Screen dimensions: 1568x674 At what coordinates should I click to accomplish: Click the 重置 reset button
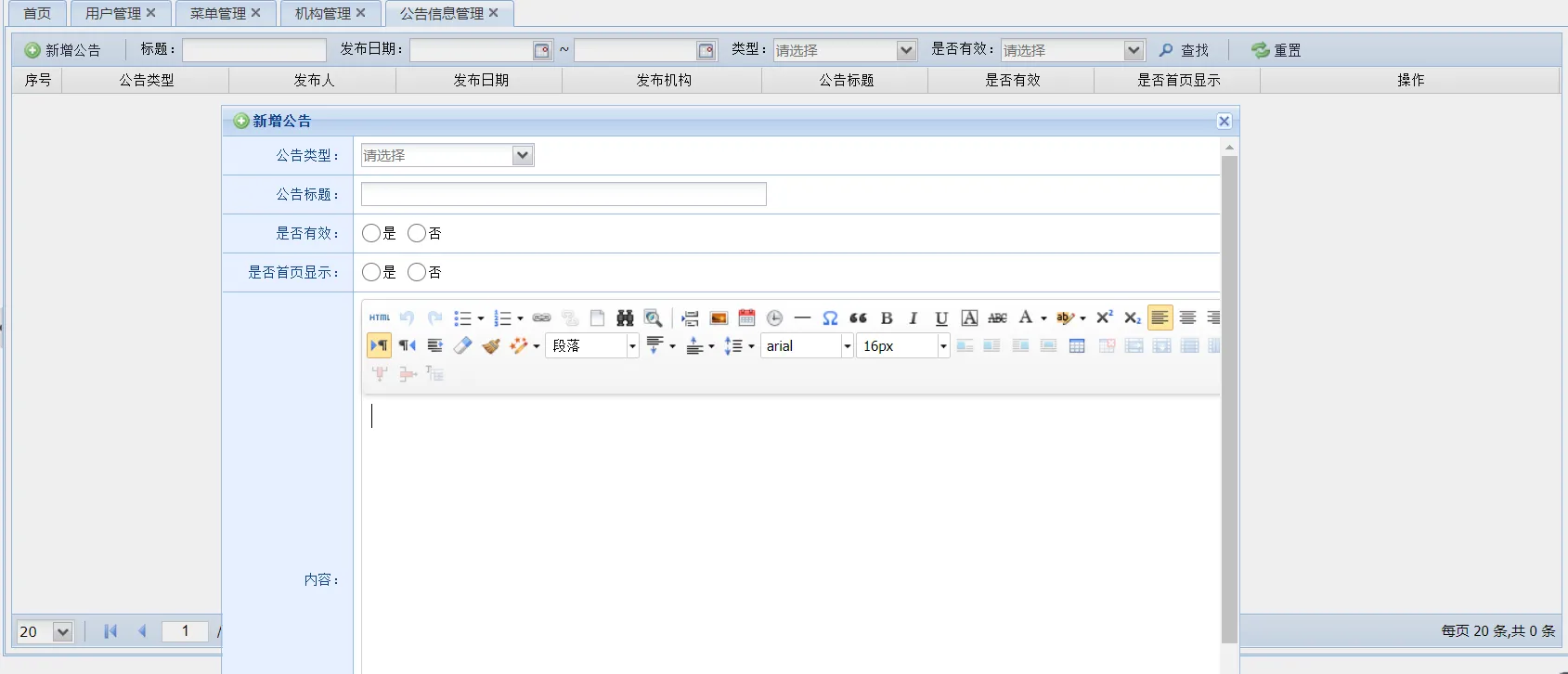coord(1276,50)
